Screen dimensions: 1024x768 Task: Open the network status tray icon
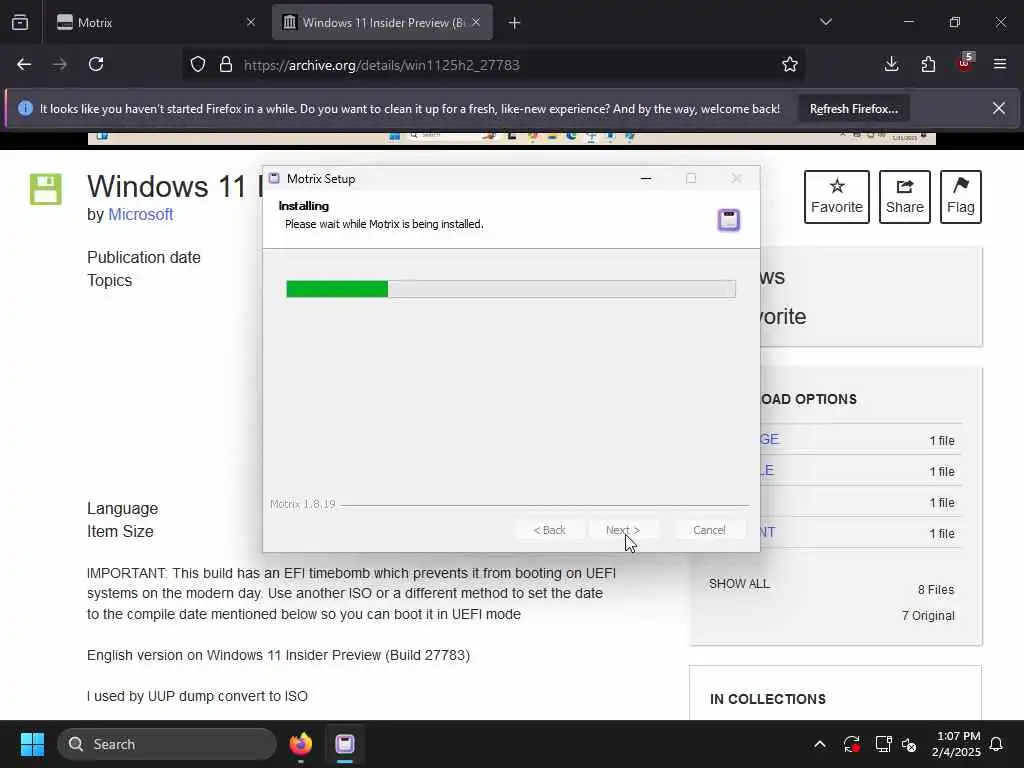(x=883, y=744)
